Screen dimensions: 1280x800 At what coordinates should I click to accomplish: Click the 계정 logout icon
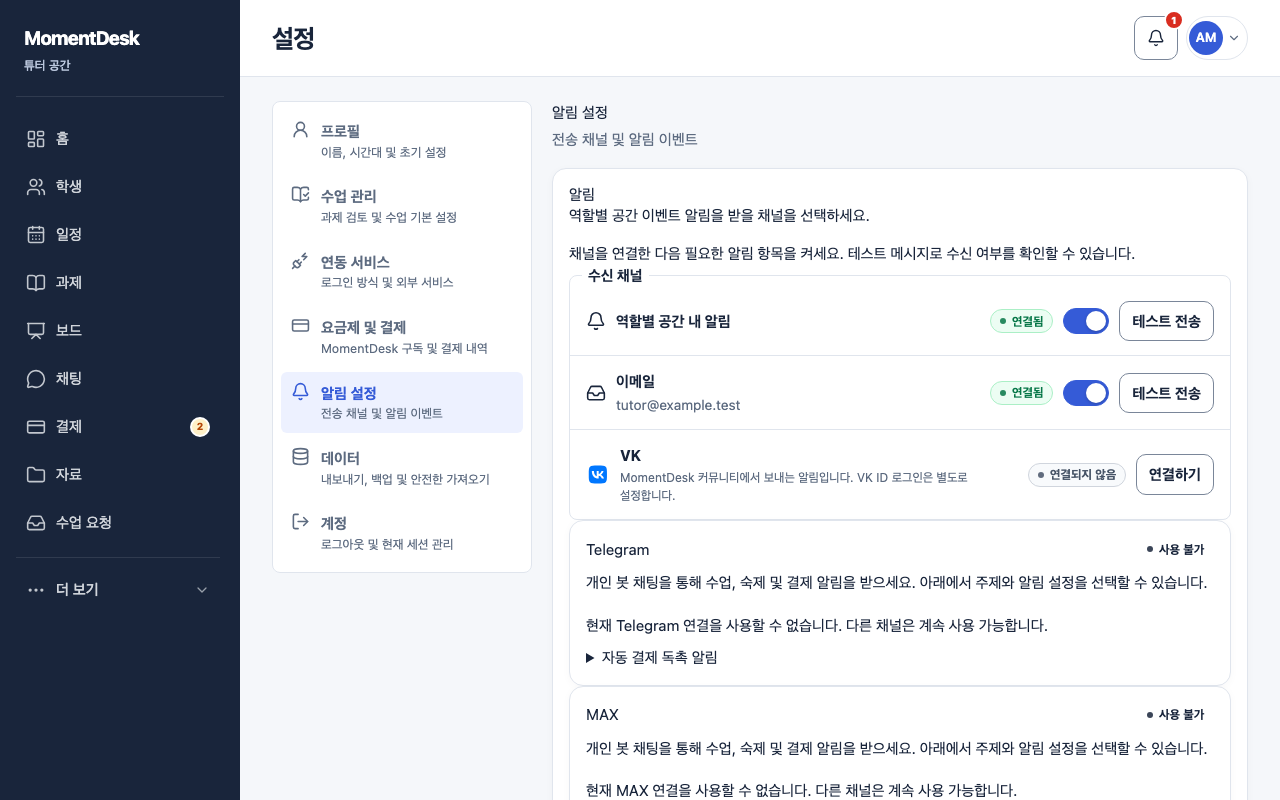300,522
